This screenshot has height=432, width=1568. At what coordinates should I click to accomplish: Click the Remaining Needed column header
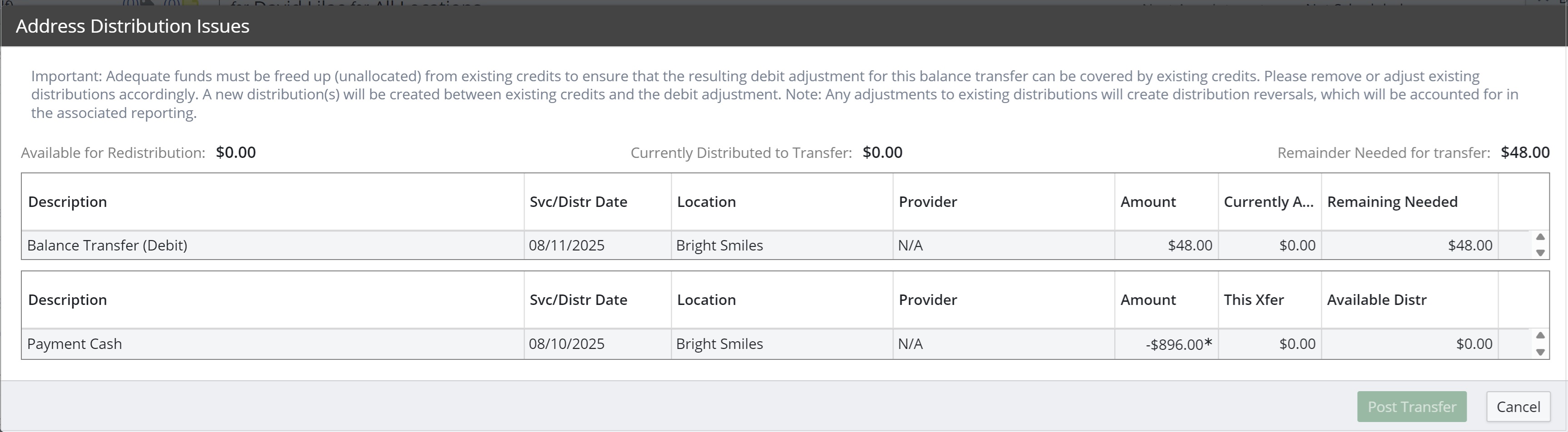(x=1391, y=202)
